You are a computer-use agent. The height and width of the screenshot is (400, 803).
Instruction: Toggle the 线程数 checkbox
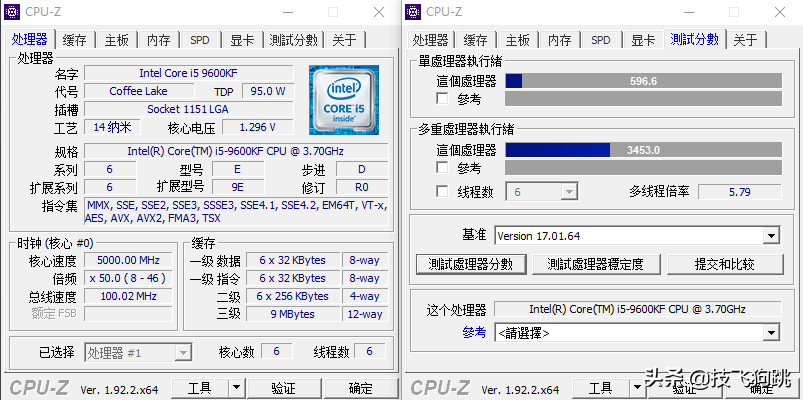[x=442, y=191]
